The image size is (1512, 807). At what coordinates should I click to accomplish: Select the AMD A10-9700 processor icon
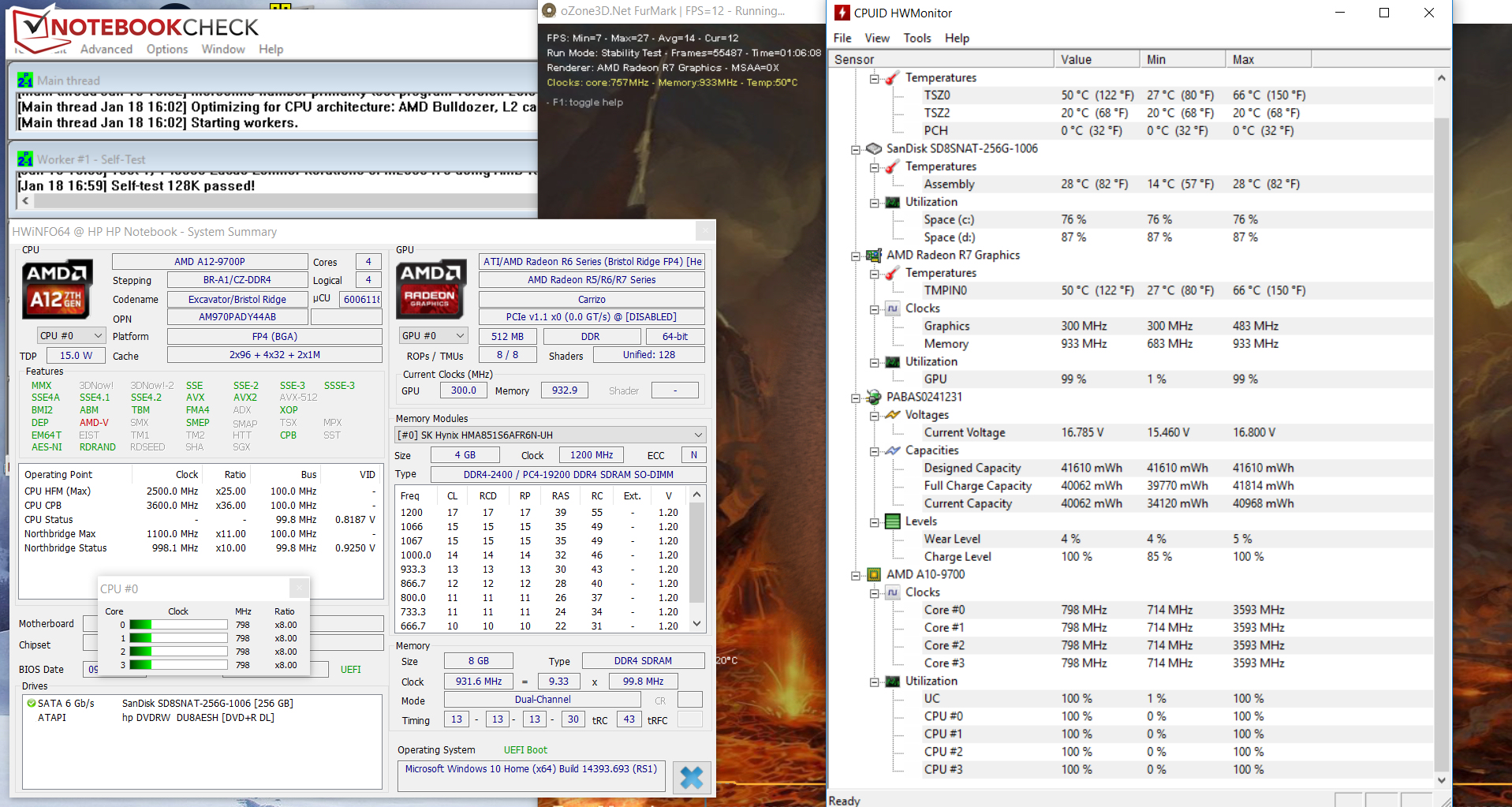pyautogui.click(x=874, y=574)
